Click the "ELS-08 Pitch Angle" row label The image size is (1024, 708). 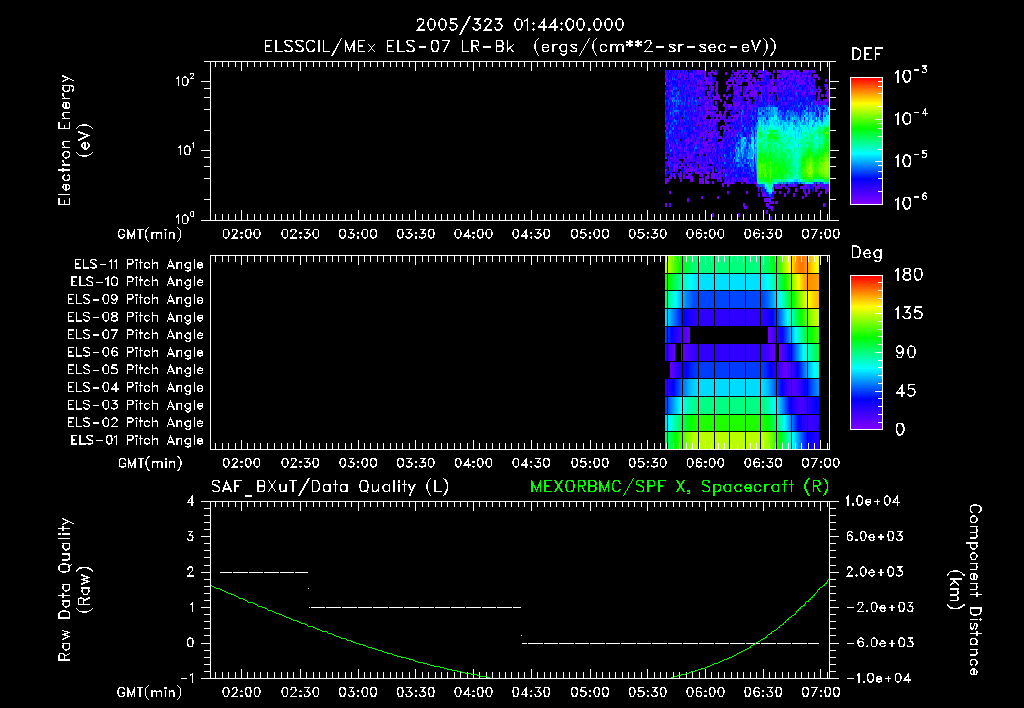[x=135, y=317]
